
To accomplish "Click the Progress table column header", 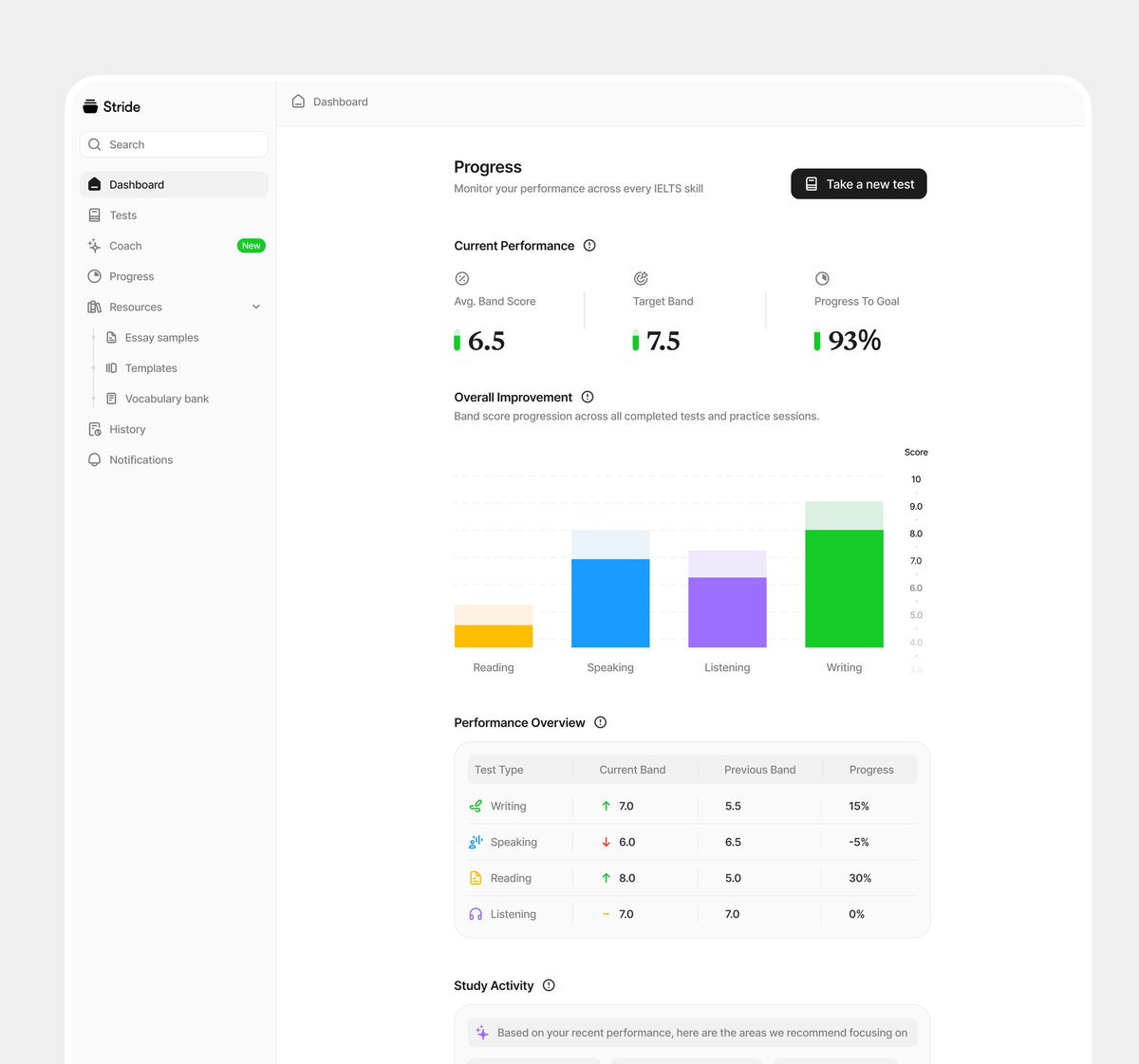I will 871,770.
